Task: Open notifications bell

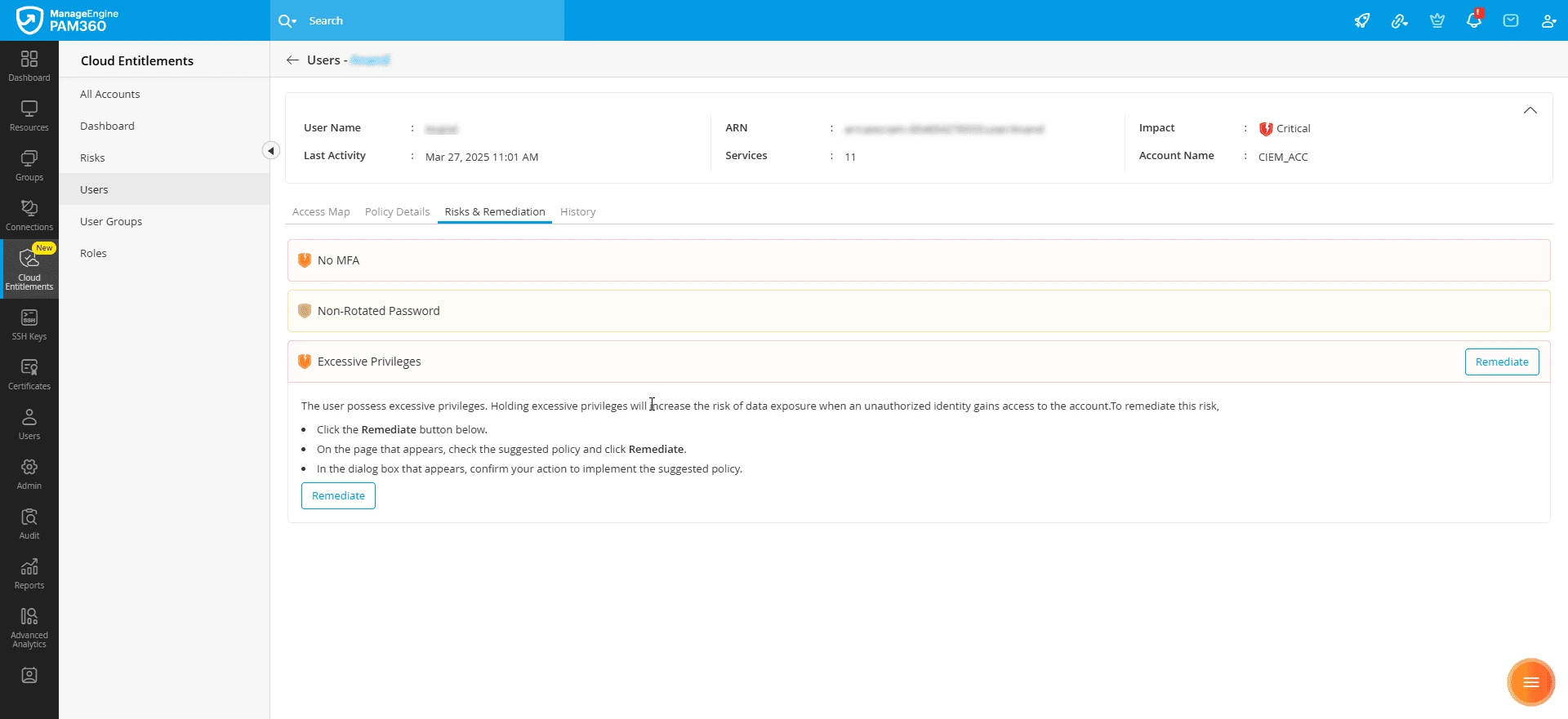Action: click(x=1474, y=20)
